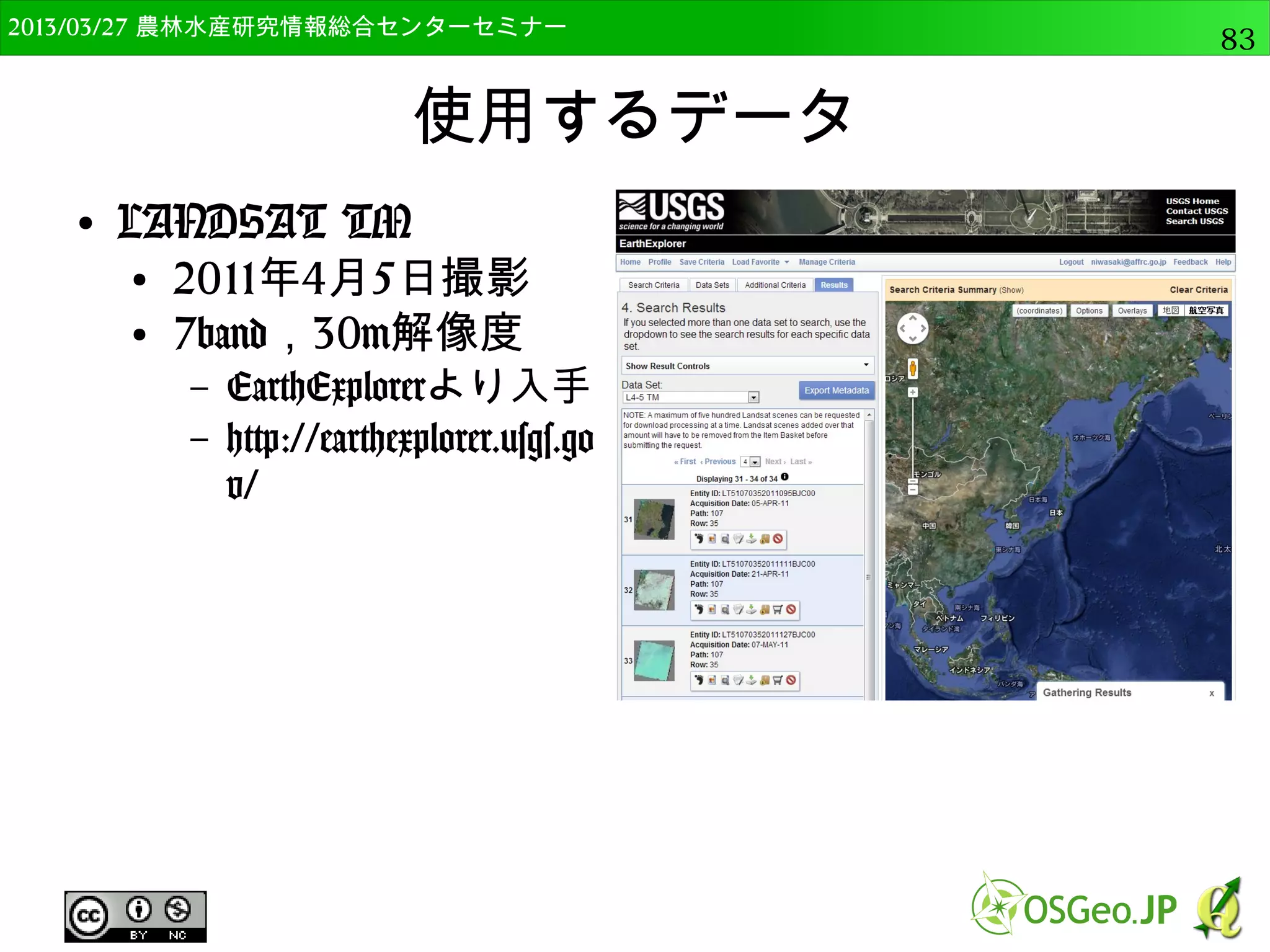Click the map zoom slider handle
The height and width of the screenshot is (952, 1270).
coord(913,481)
